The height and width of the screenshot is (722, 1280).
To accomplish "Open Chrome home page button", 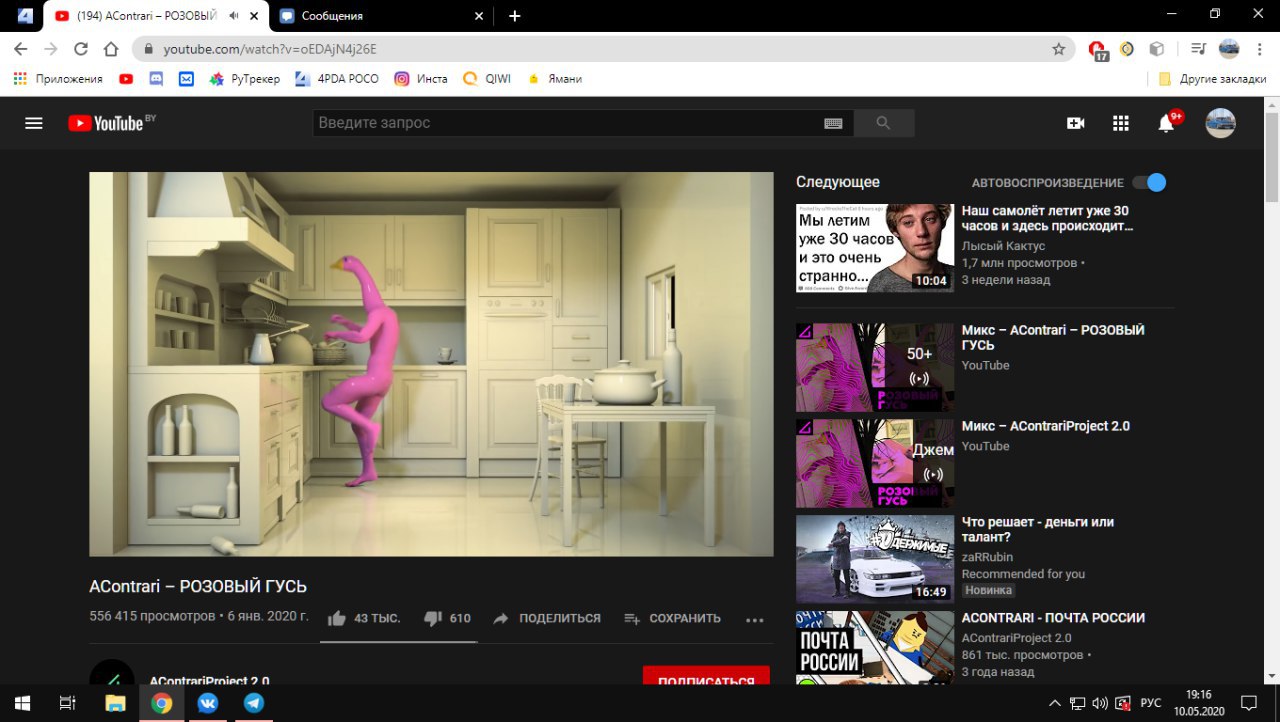I will pos(112,48).
